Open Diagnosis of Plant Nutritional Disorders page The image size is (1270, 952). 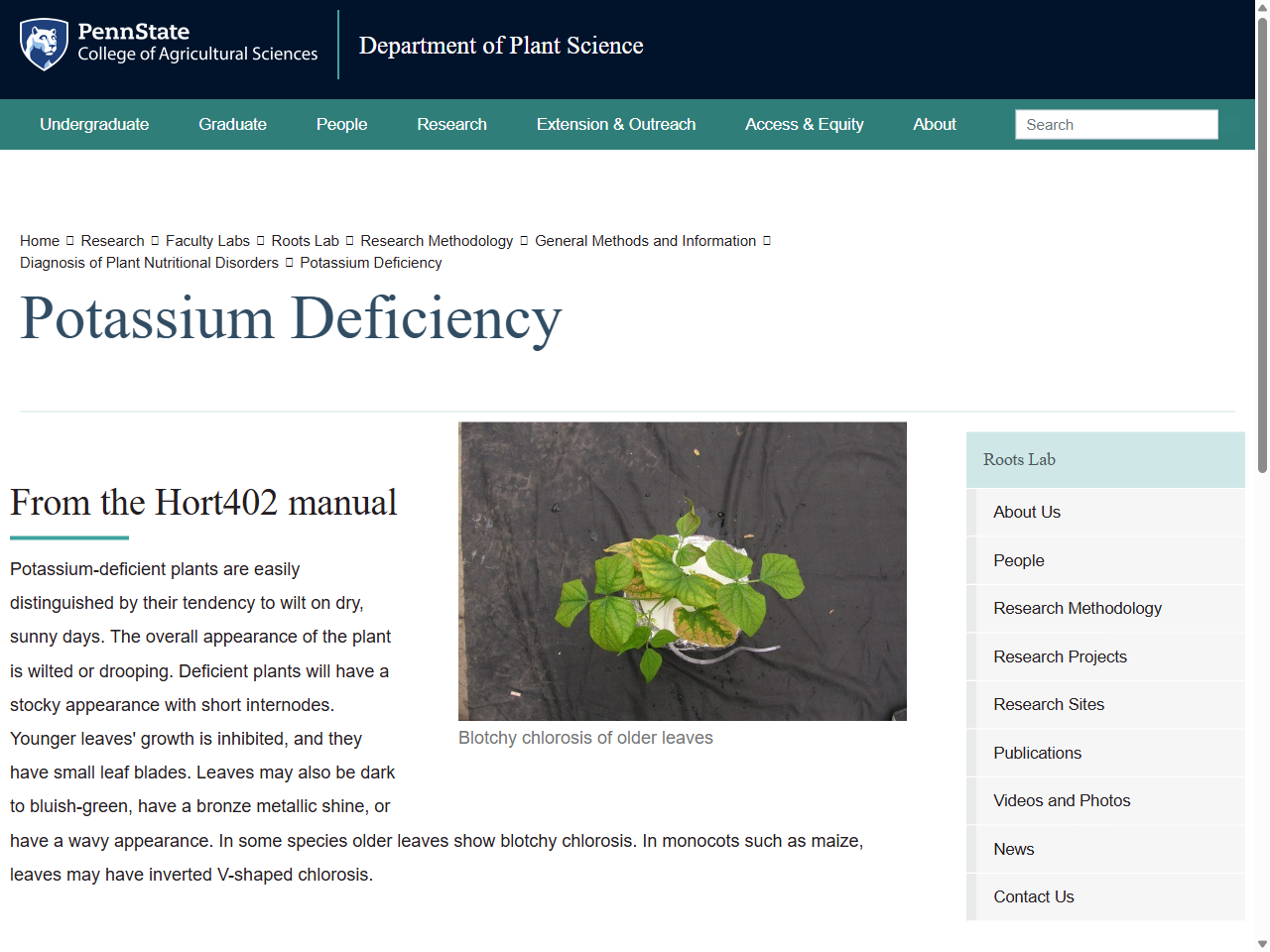coord(149,262)
